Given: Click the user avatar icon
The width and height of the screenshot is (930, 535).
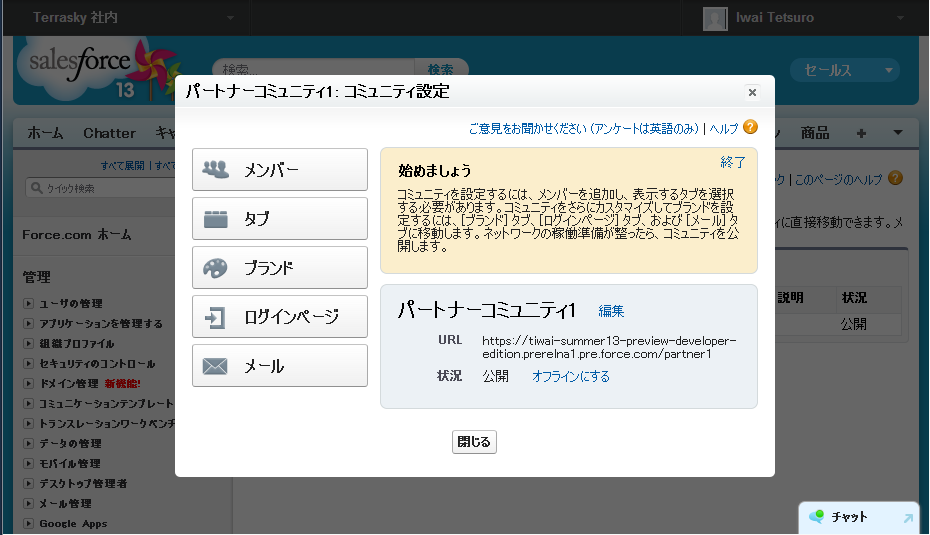Looking at the screenshot, I should click(x=715, y=18).
